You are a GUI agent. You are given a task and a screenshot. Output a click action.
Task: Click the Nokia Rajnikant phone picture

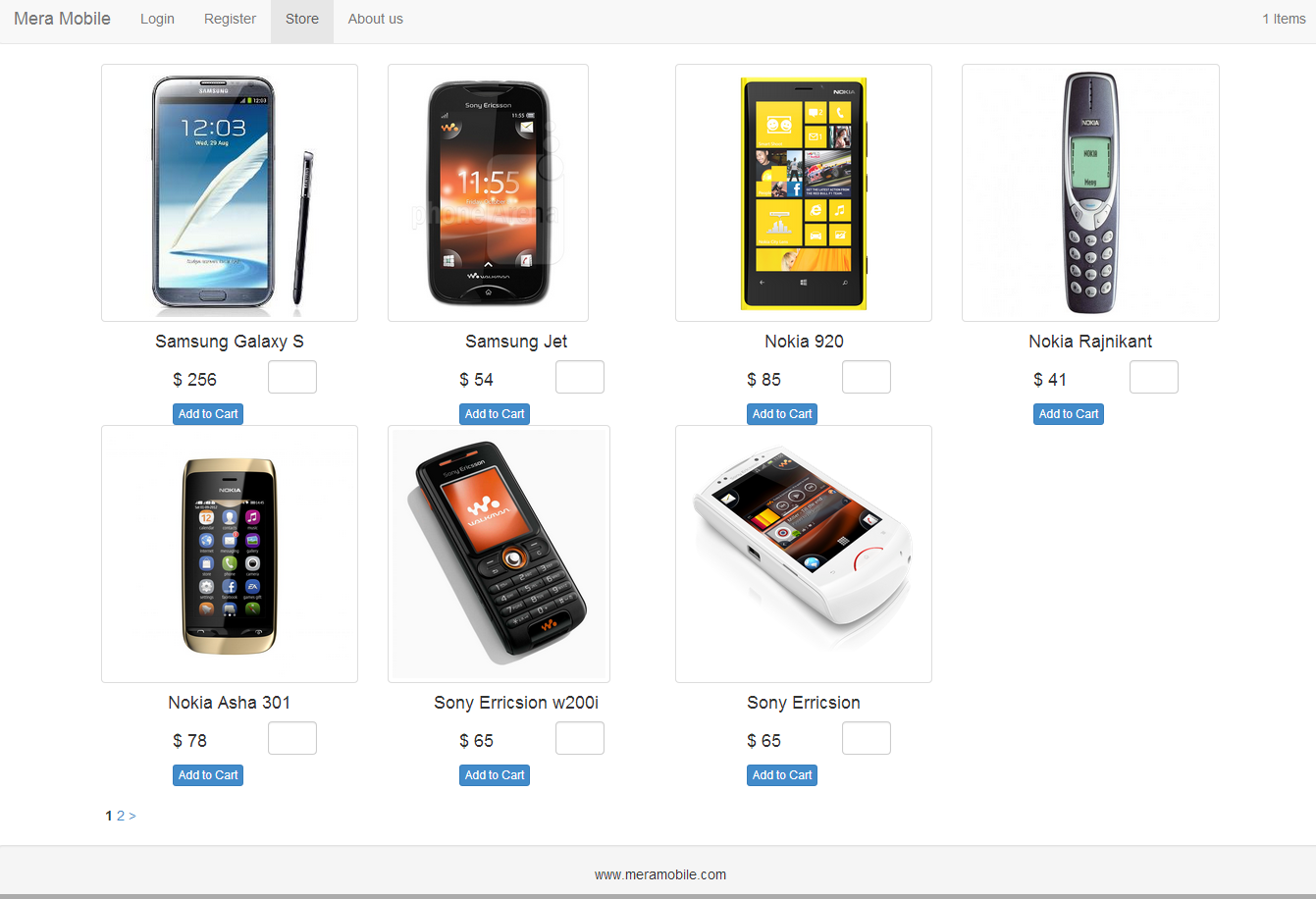point(1090,192)
